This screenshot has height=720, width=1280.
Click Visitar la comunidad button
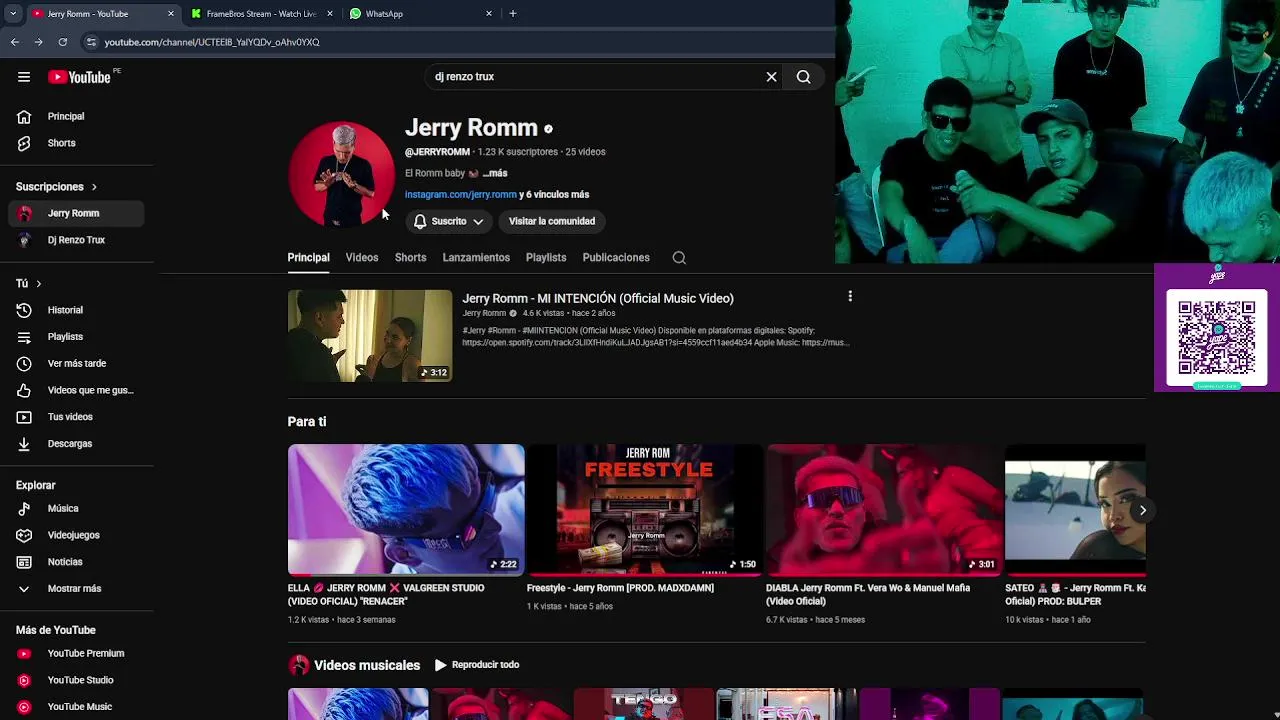click(552, 221)
